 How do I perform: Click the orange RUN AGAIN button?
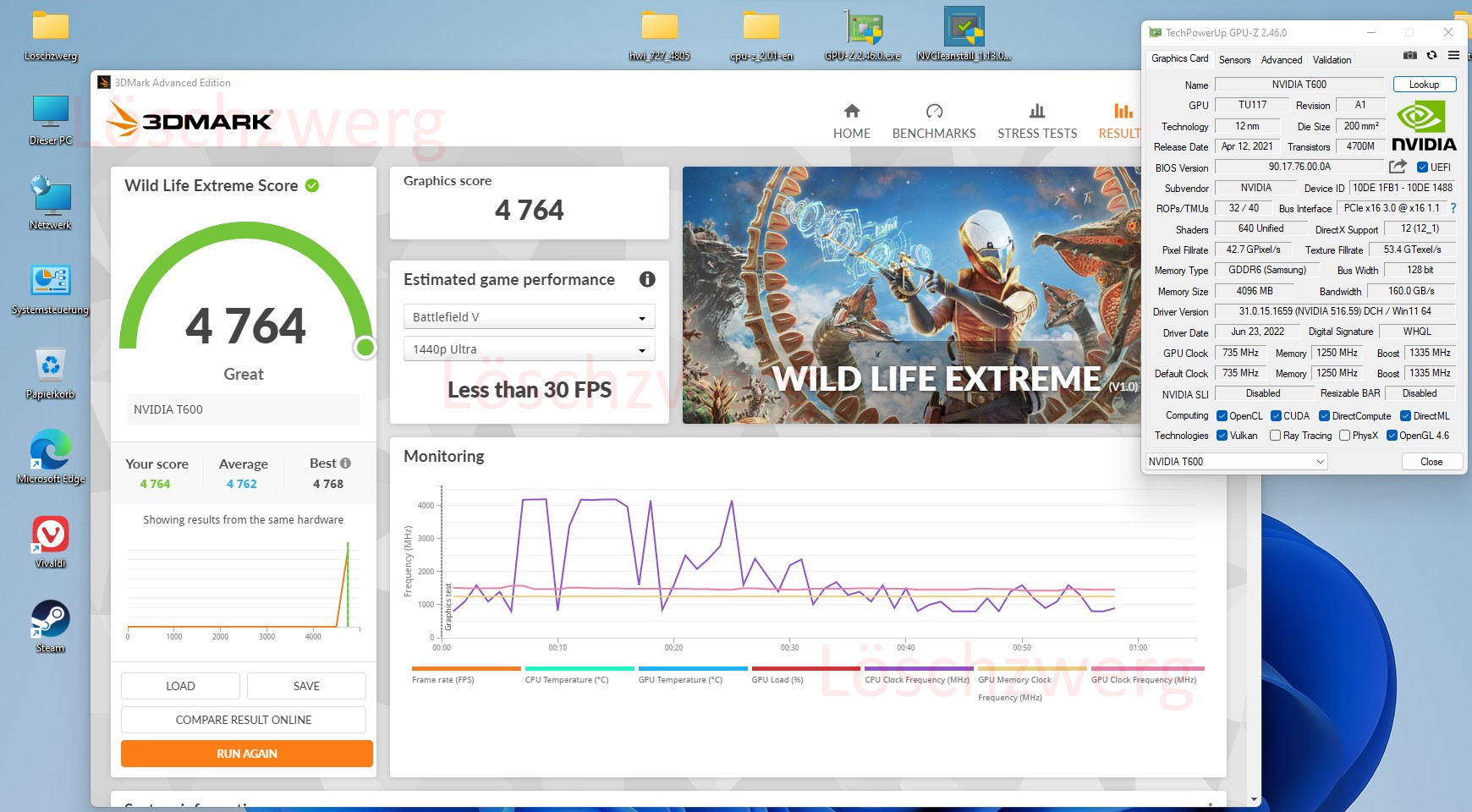pyautogui.click(x=247, y=754)
